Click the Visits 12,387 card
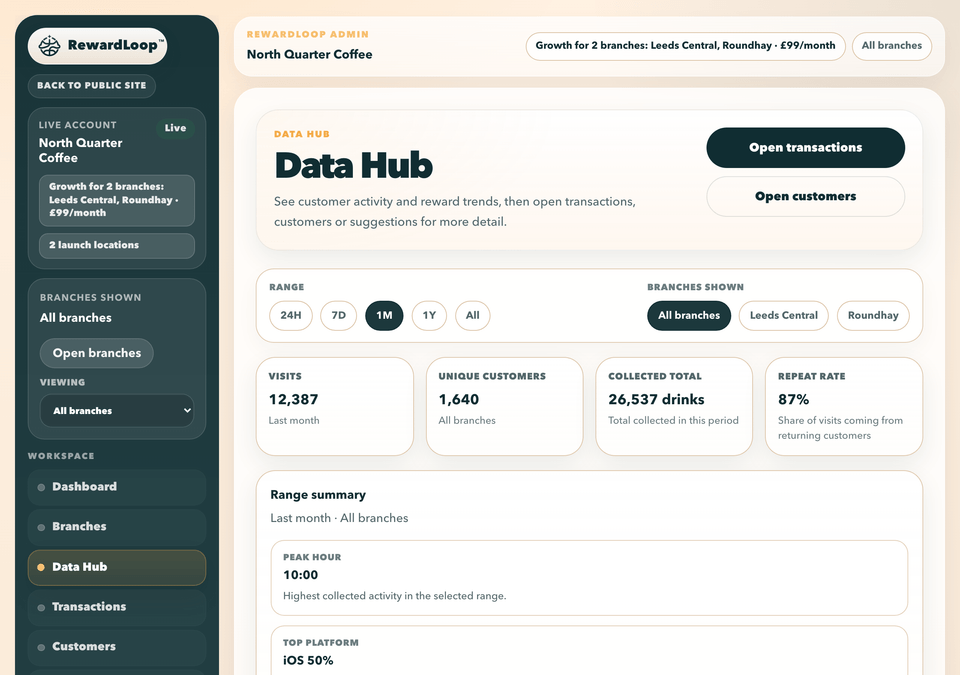Image resolution: width=960 pixels, height=675 pixels. [x=335, y=407]
